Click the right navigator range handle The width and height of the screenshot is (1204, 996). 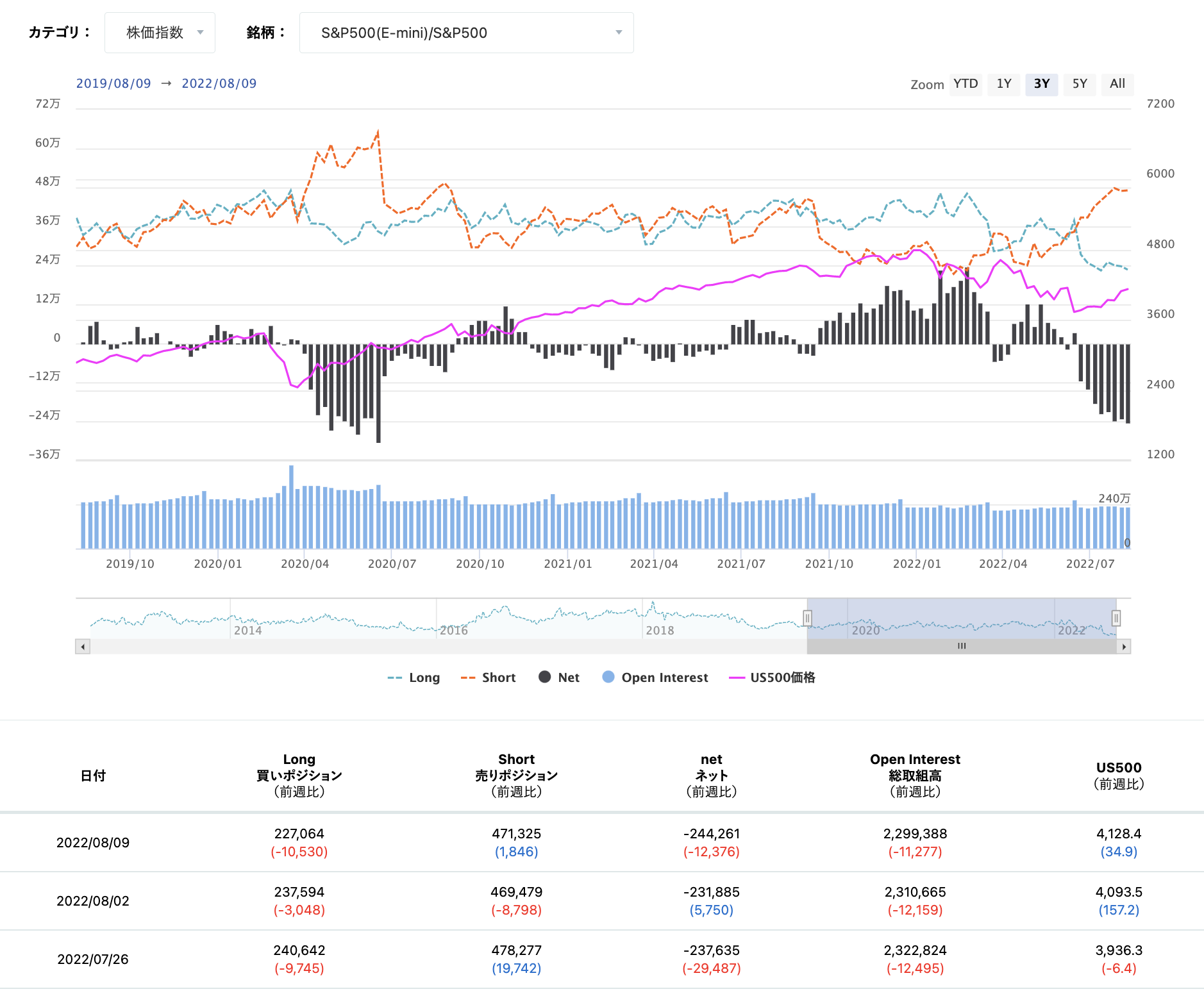tap(1116, 618)
